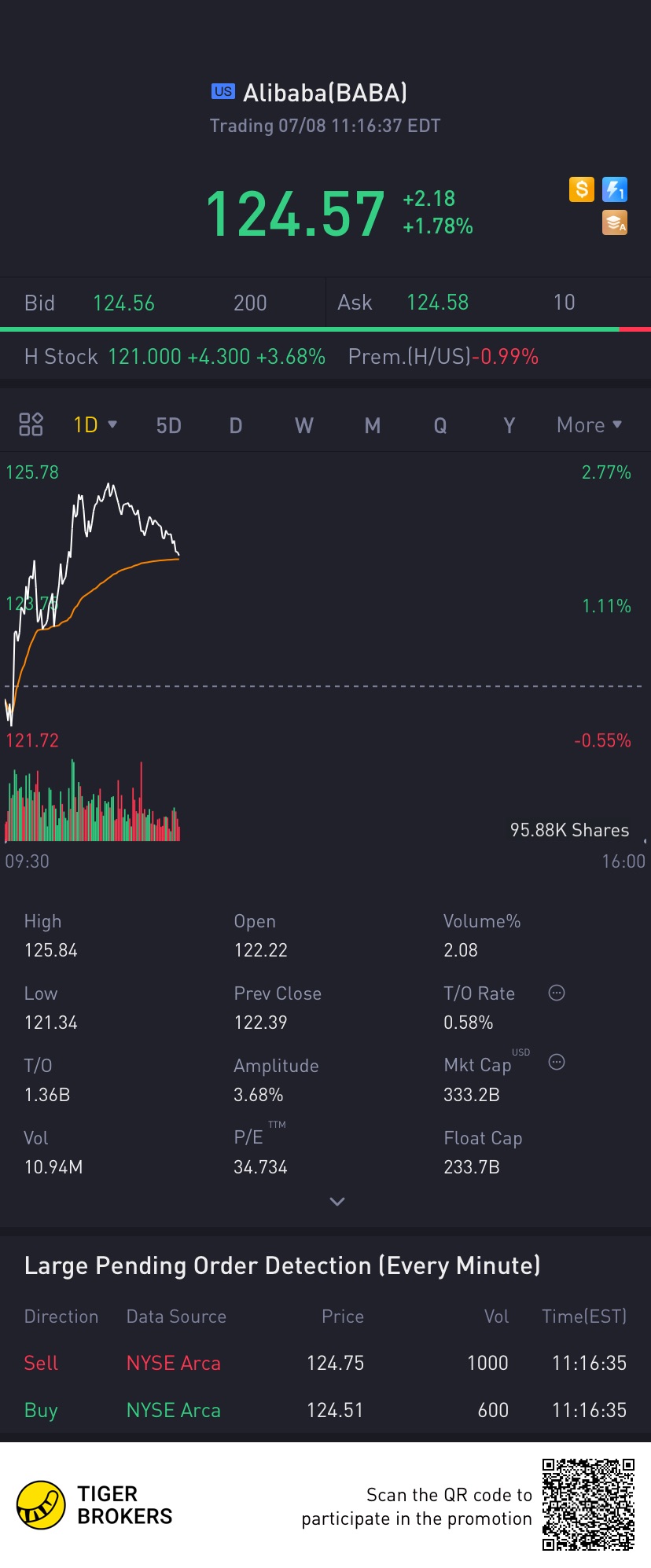
Task: Select the quarterly Q chart tab
Action: 440,425
